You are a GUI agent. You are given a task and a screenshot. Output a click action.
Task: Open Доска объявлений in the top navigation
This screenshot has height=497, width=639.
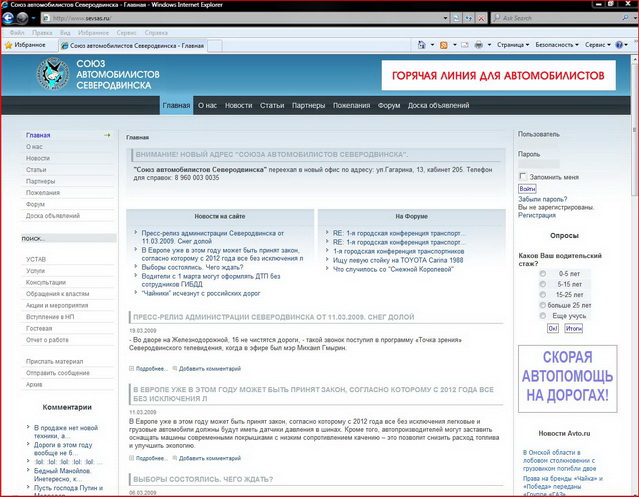pyautogui.click(x=438, y=106)
